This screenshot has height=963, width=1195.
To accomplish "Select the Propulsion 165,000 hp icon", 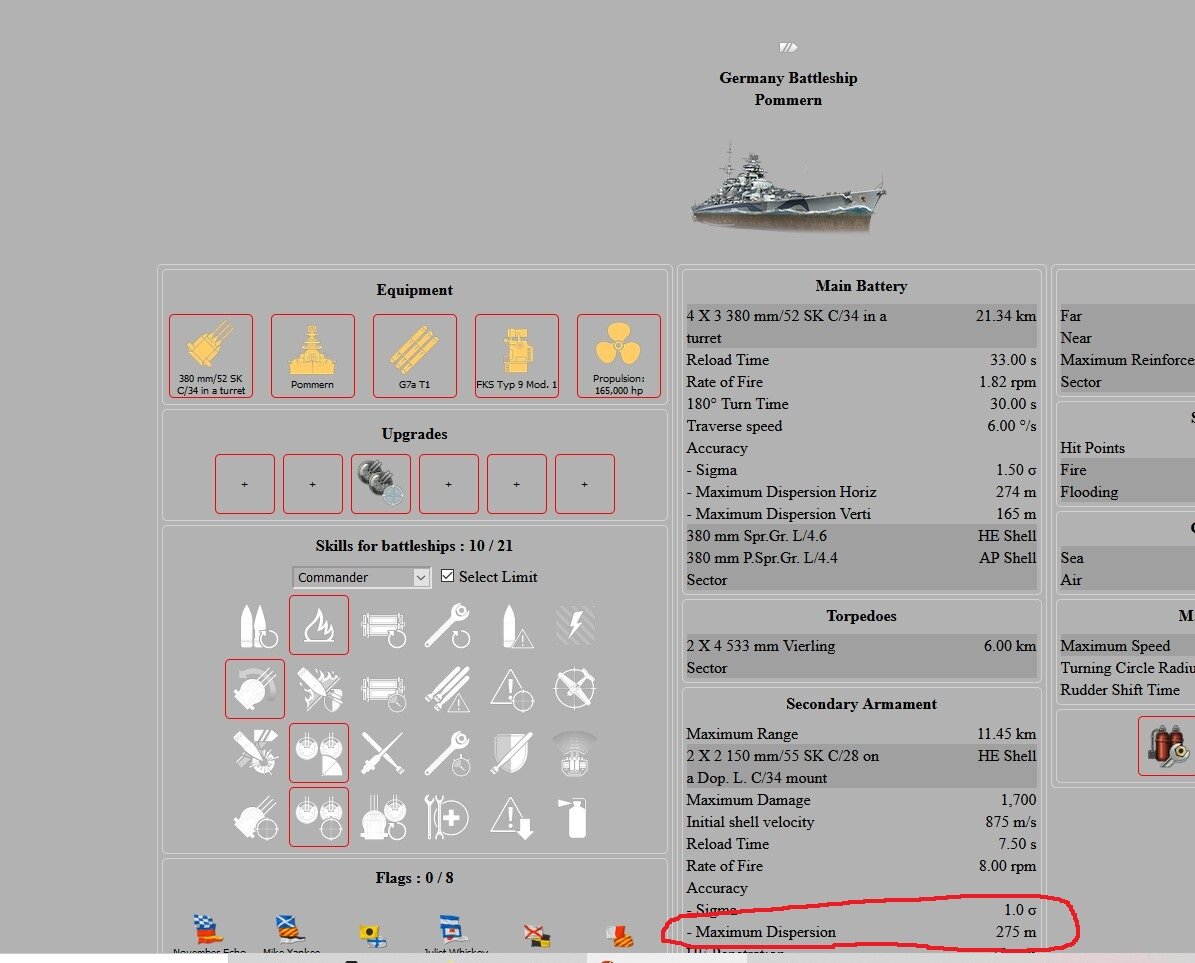I will [619, 356].
